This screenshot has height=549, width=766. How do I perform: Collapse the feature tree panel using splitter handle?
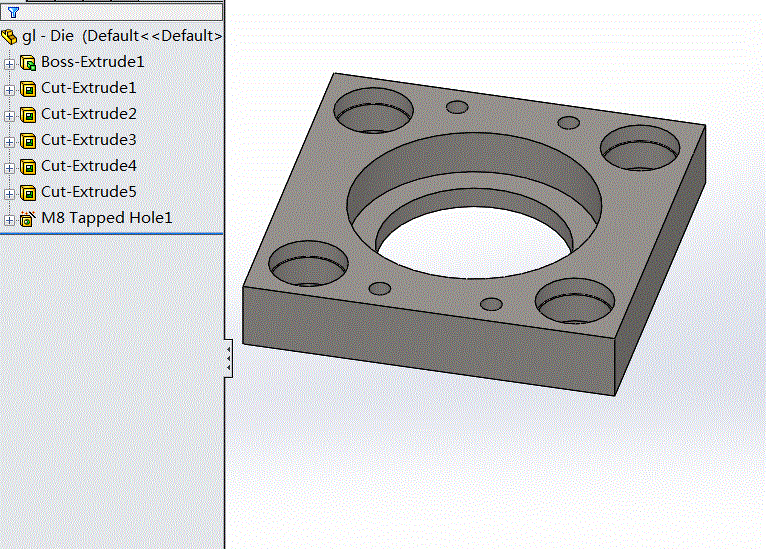point(228,358)
